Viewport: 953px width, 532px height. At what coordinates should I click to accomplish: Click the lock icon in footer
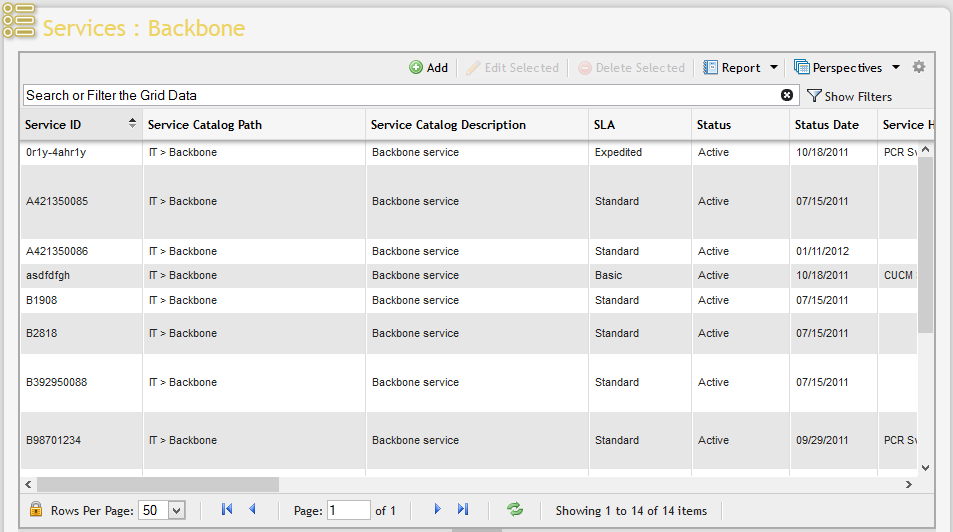[x=36, y=509]
